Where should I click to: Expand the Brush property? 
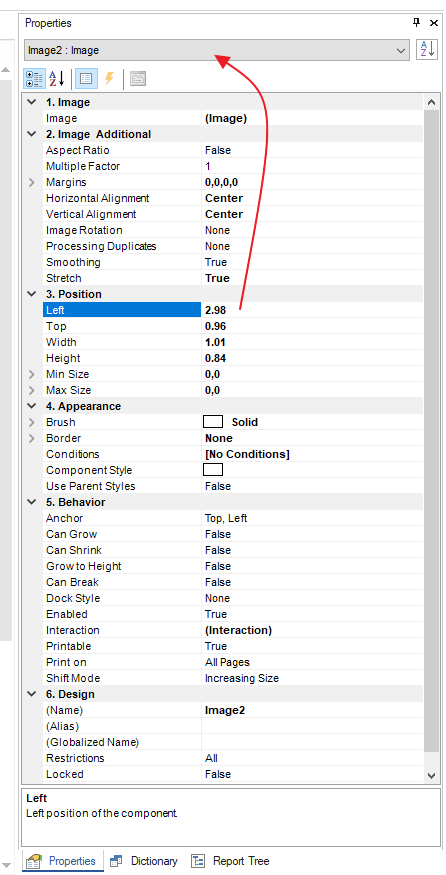click(x=32, y=422)
